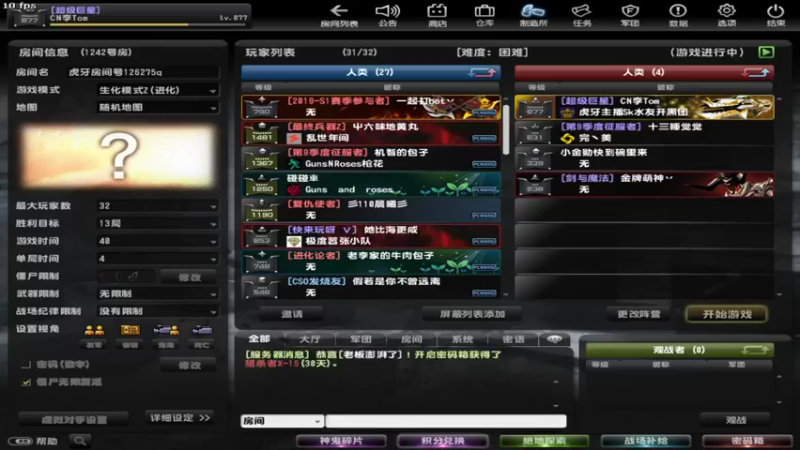Click the 邀请 invite button
This screenshot has width=800, height=450.
[x=292, y=314]
